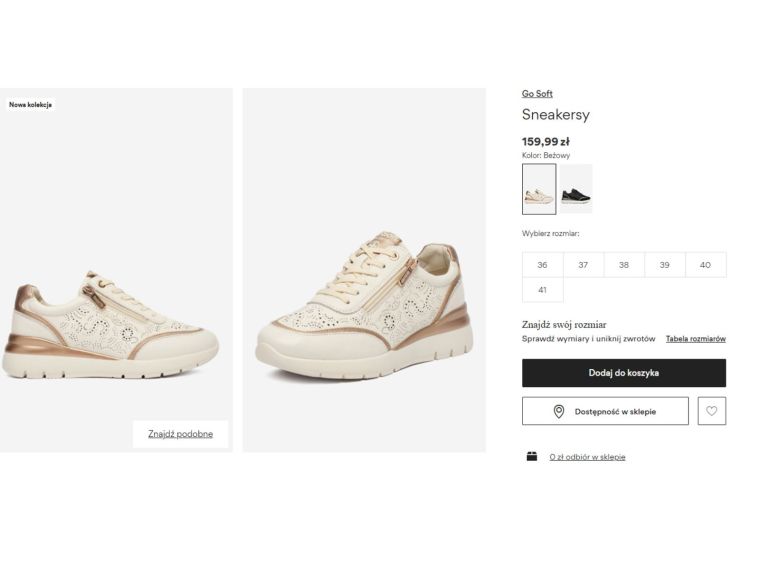Select the black sneaker color variant

click(576, 189)
